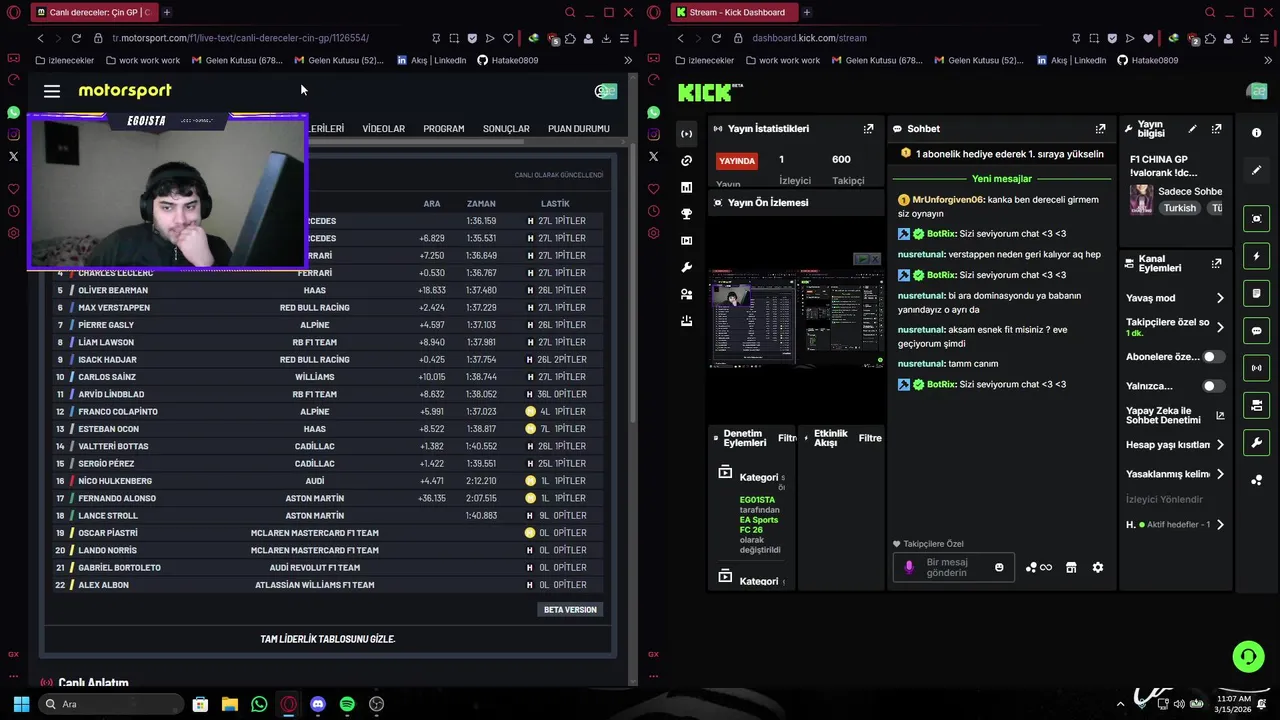
Task: Open Hatake0809 GitHub bookmark in Kick window
Action: click(x=1148, y=60)
